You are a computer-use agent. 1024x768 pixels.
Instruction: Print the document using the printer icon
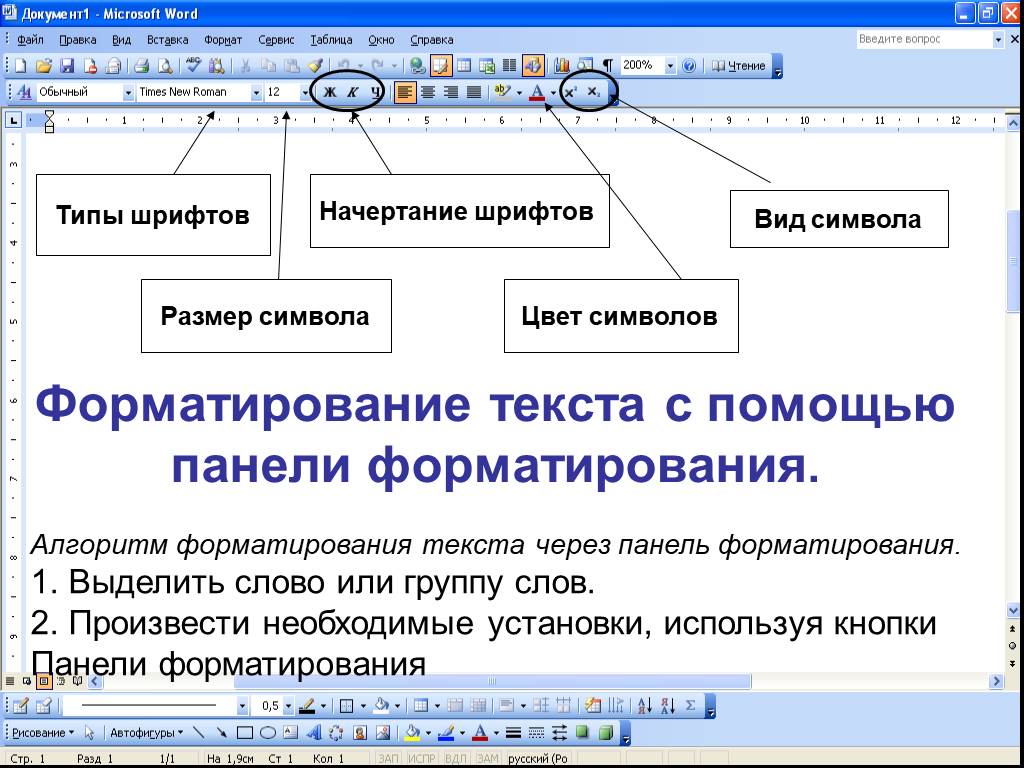click(142, 65)
